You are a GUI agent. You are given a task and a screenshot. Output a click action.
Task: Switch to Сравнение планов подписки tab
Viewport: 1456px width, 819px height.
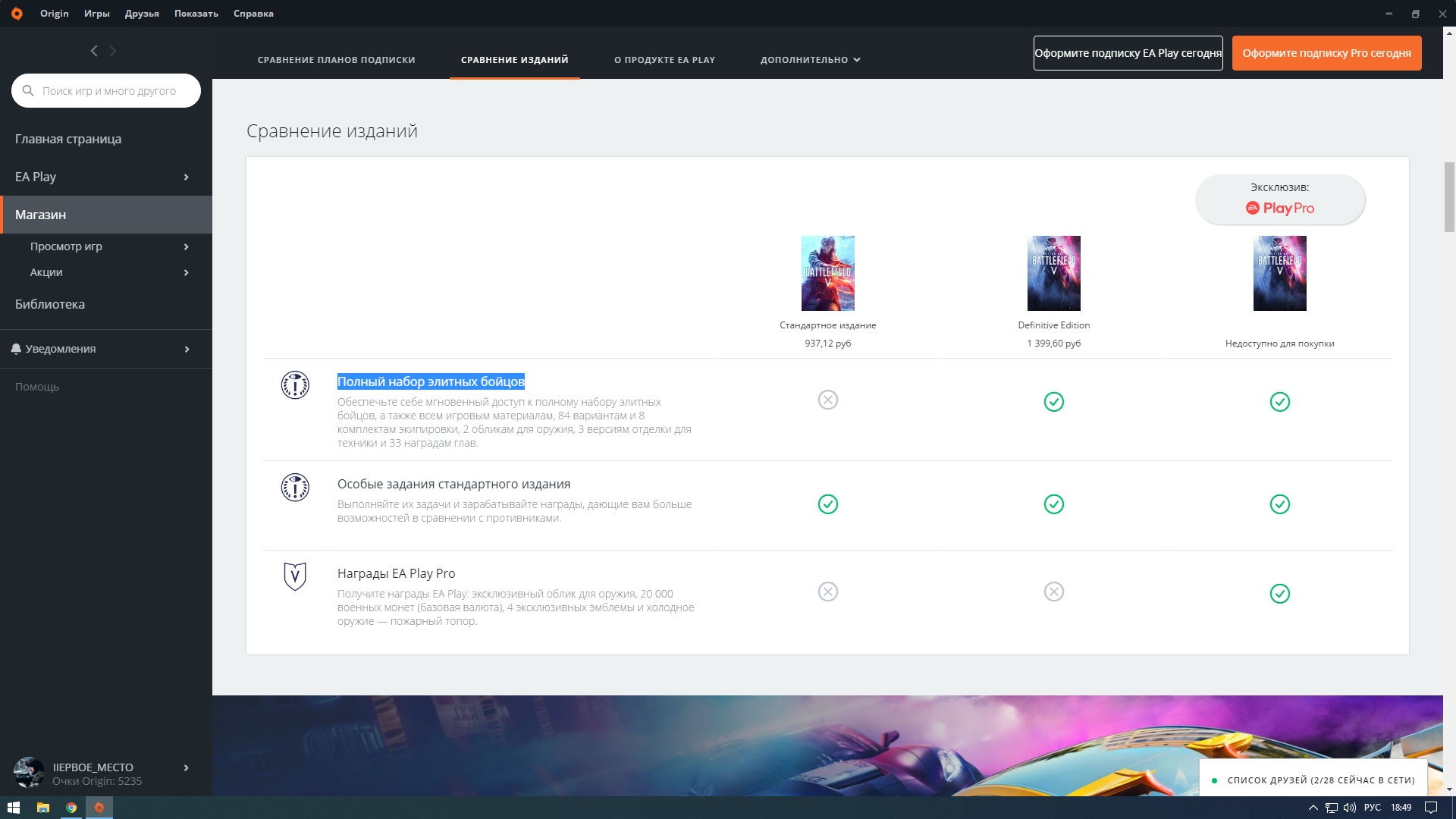point(336,60)
